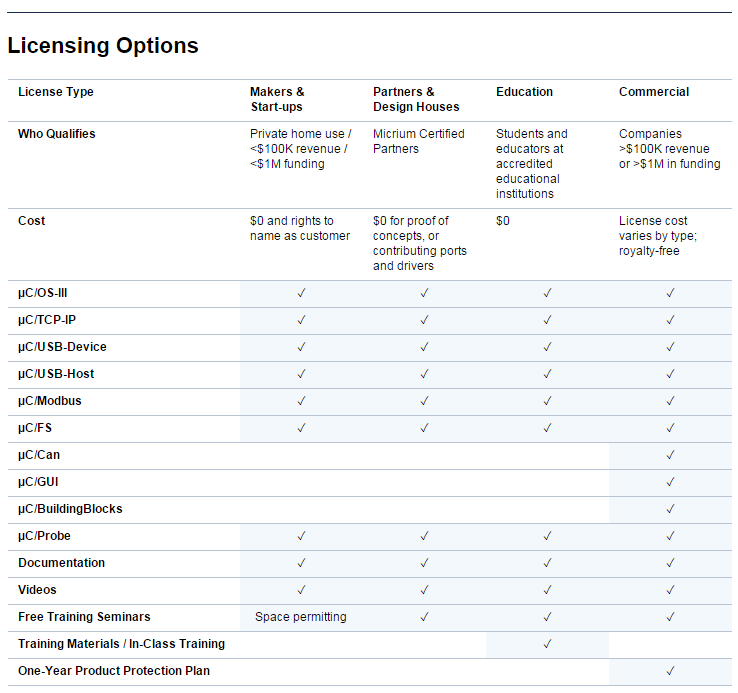Click the Education column header
Viewport: 738px width, 693px height.
pos(524,92)
